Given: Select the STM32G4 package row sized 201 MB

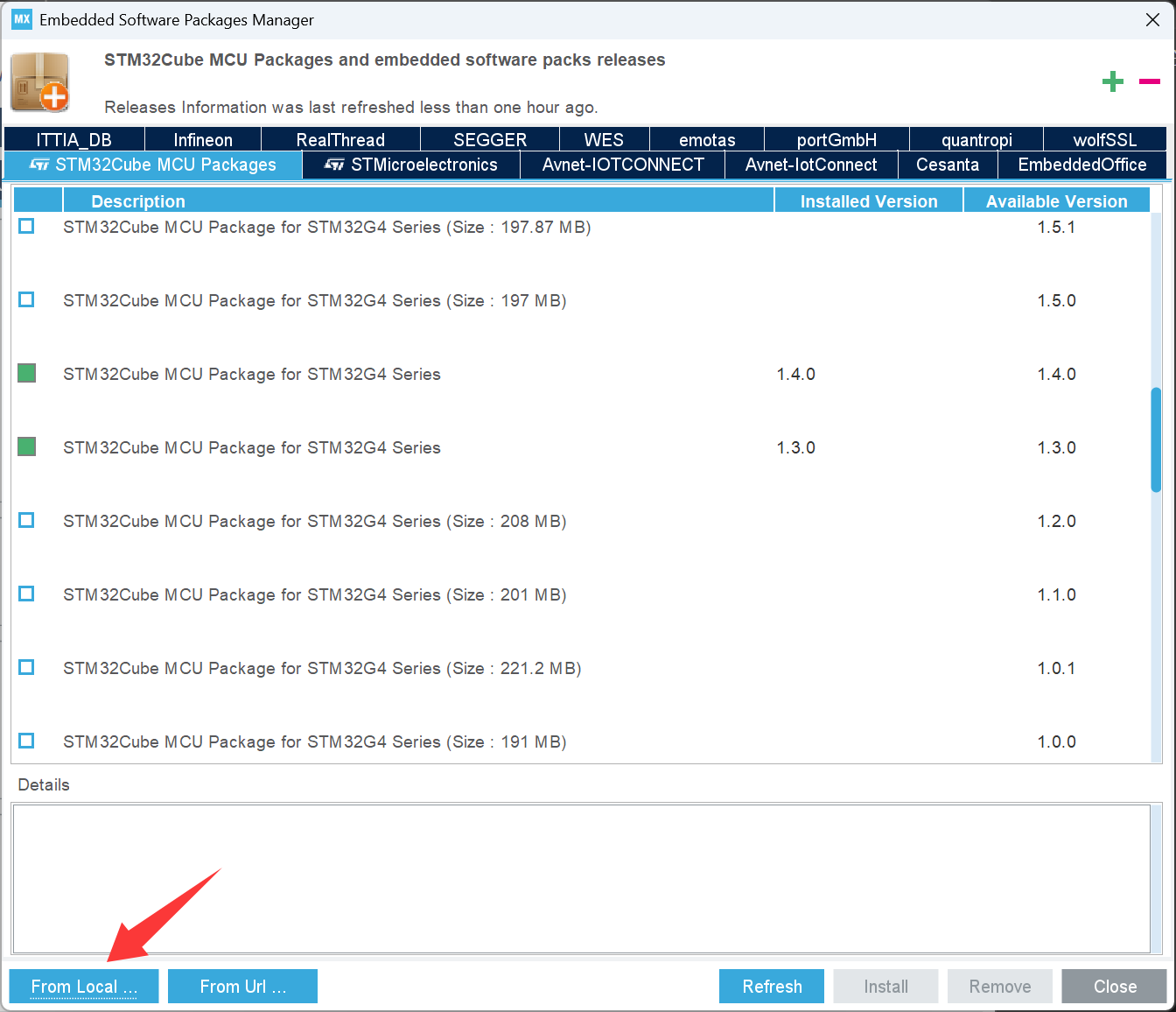Looking at the screenshot, I should click(x=581, y=594).
